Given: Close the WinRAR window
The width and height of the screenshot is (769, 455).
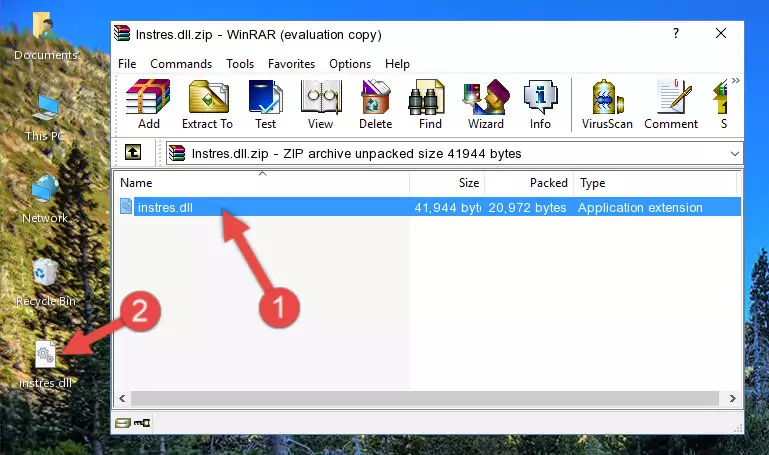Looking at the screenshot, I should (721, 33).
